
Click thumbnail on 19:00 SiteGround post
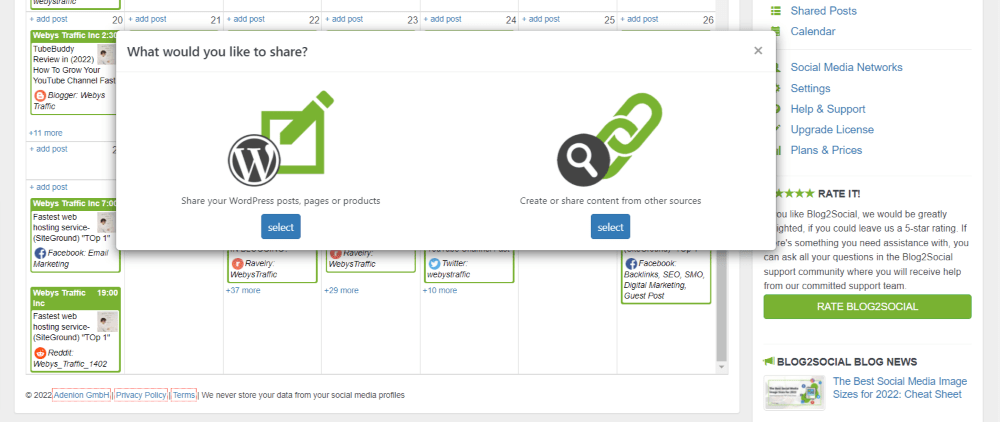point(108,321)
